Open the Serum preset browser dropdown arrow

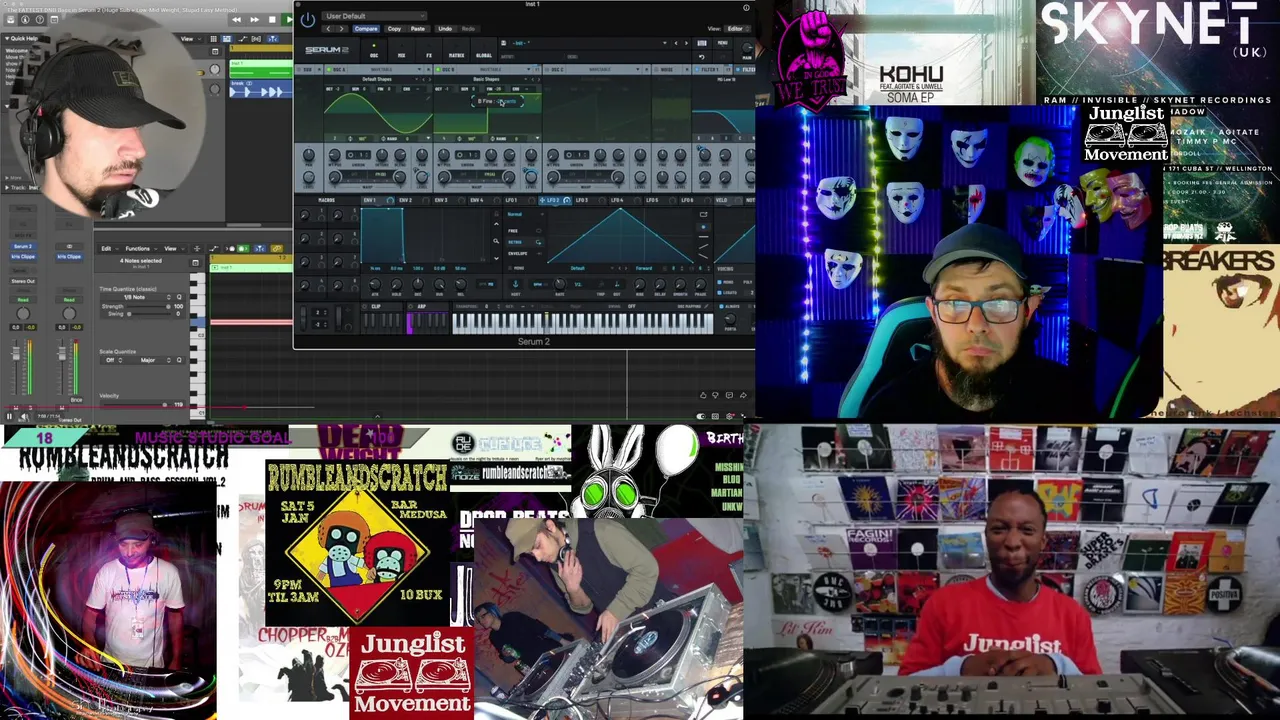click(x=664, y=43)
